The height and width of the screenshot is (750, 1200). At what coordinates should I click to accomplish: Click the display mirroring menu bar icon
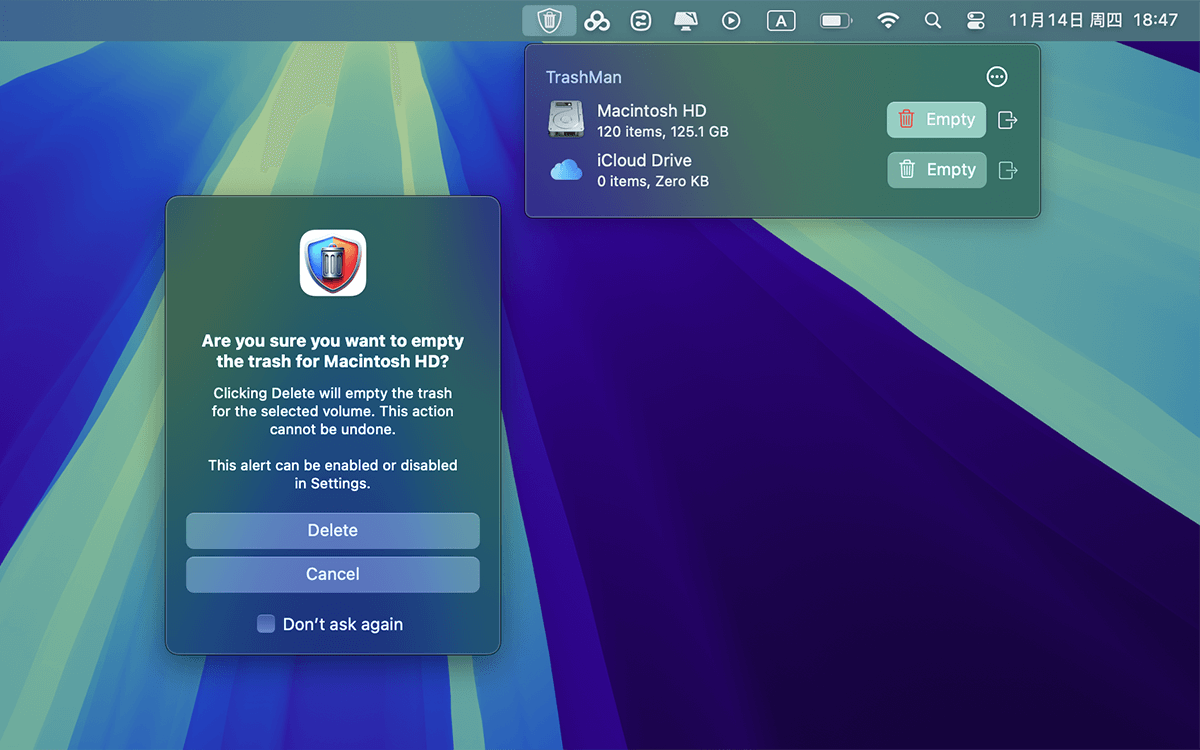[686, 20]
